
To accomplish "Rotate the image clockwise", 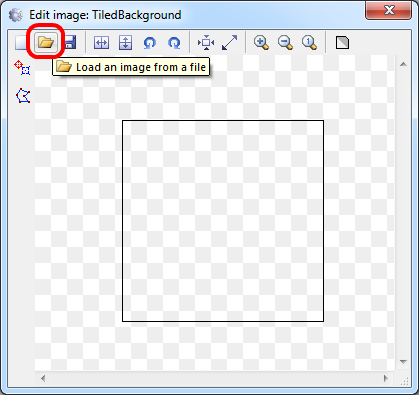I will [174, 43].
